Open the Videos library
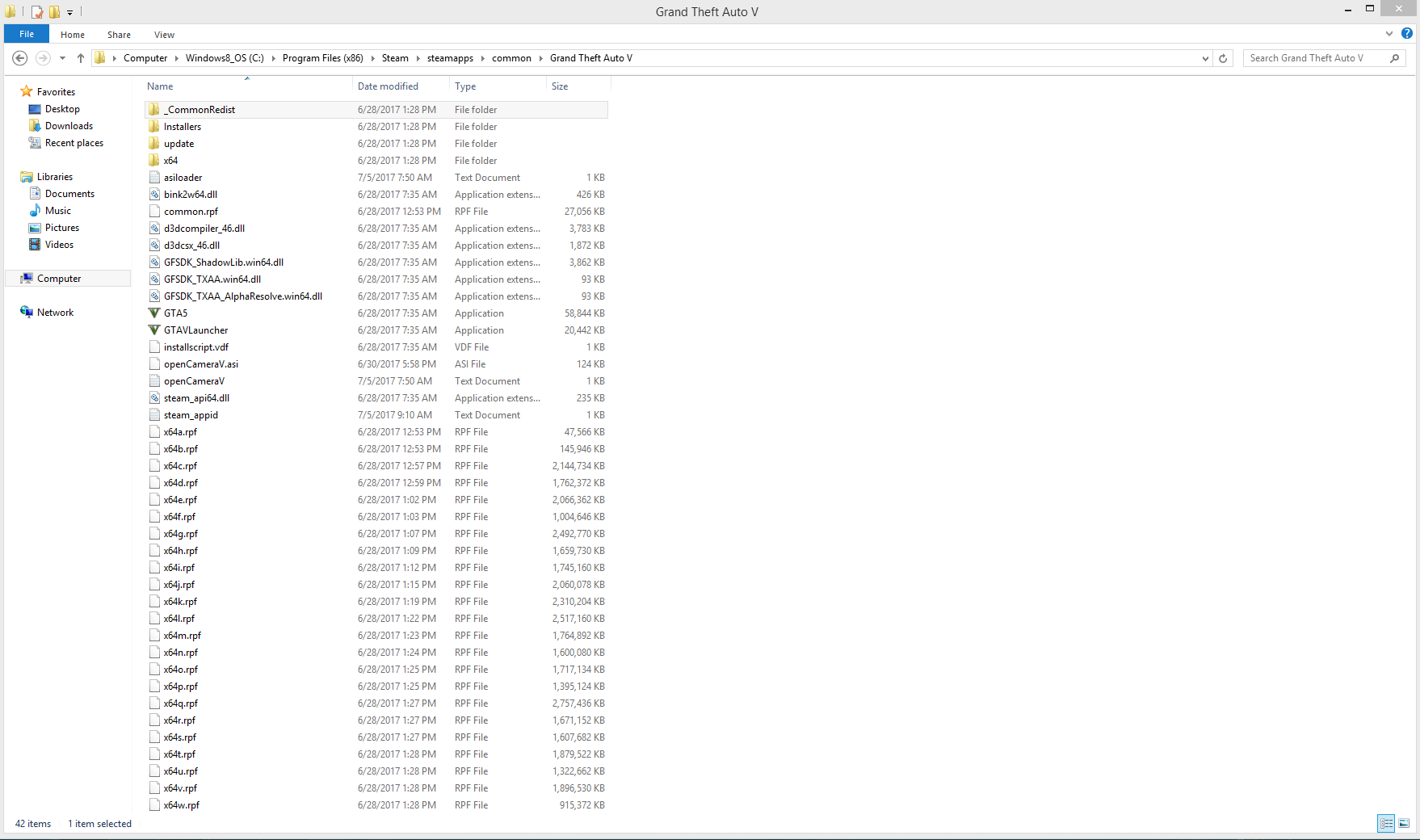Viewport: 1420px width, 840px height. (59, 245)
